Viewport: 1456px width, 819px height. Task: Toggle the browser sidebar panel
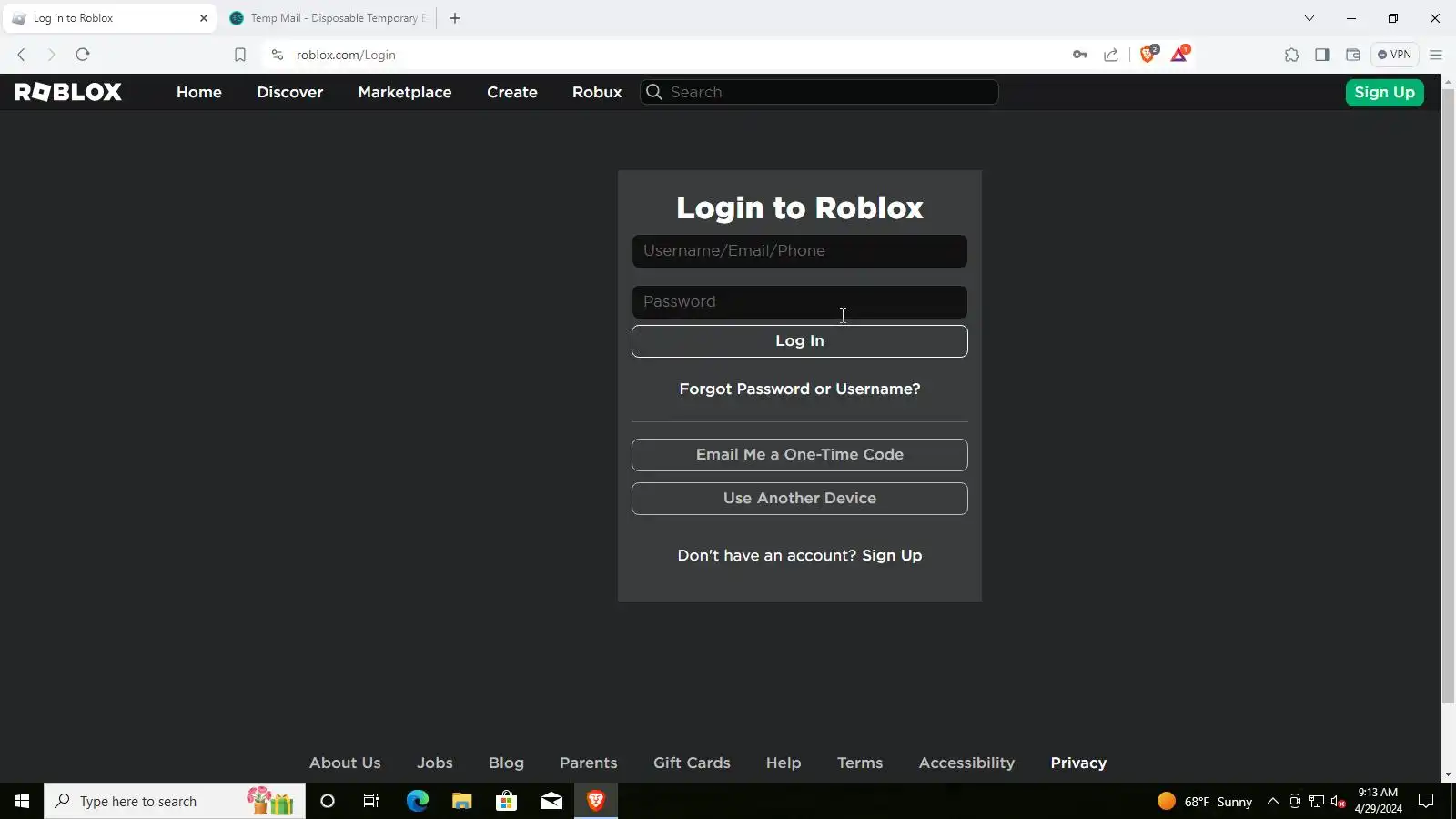click(x=1322, y=55)
